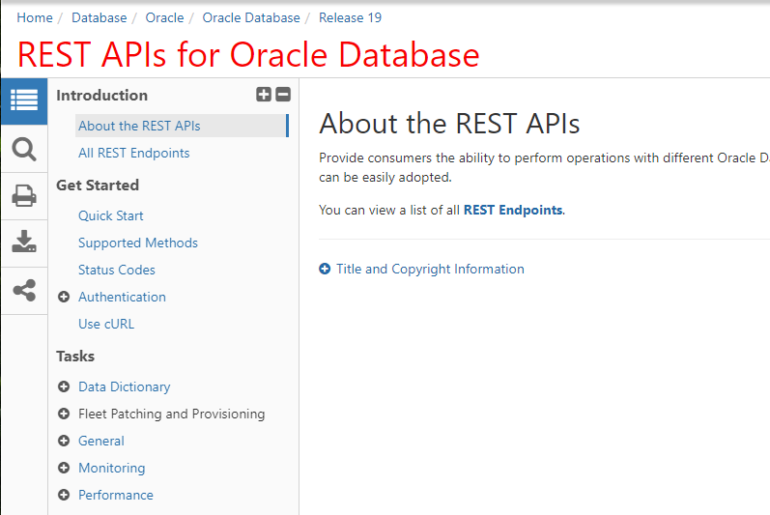The image size is (770, 515).
Task: Expand the General tasks node
Action: [63, 441]
